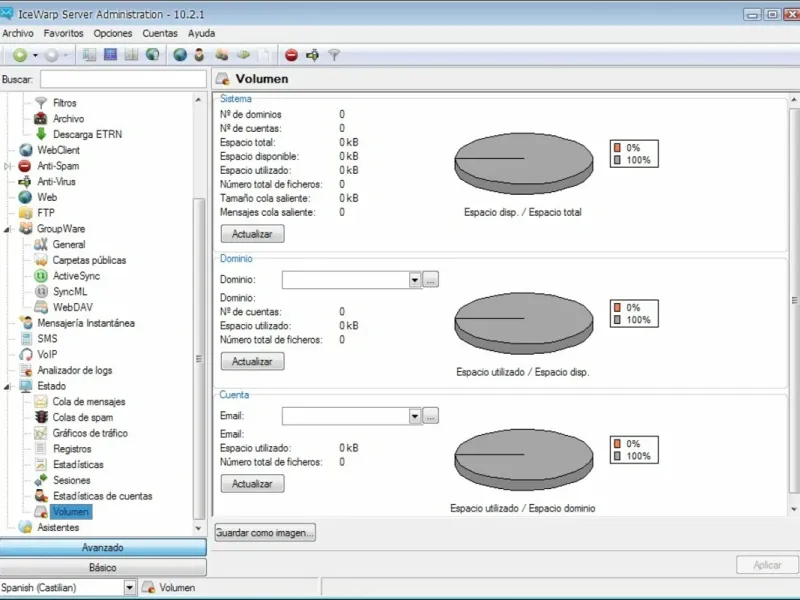The height and width of the screenshot is (600, 800).
Task: Browse accounts with Email ellipsis button
Action: point(431,416)
